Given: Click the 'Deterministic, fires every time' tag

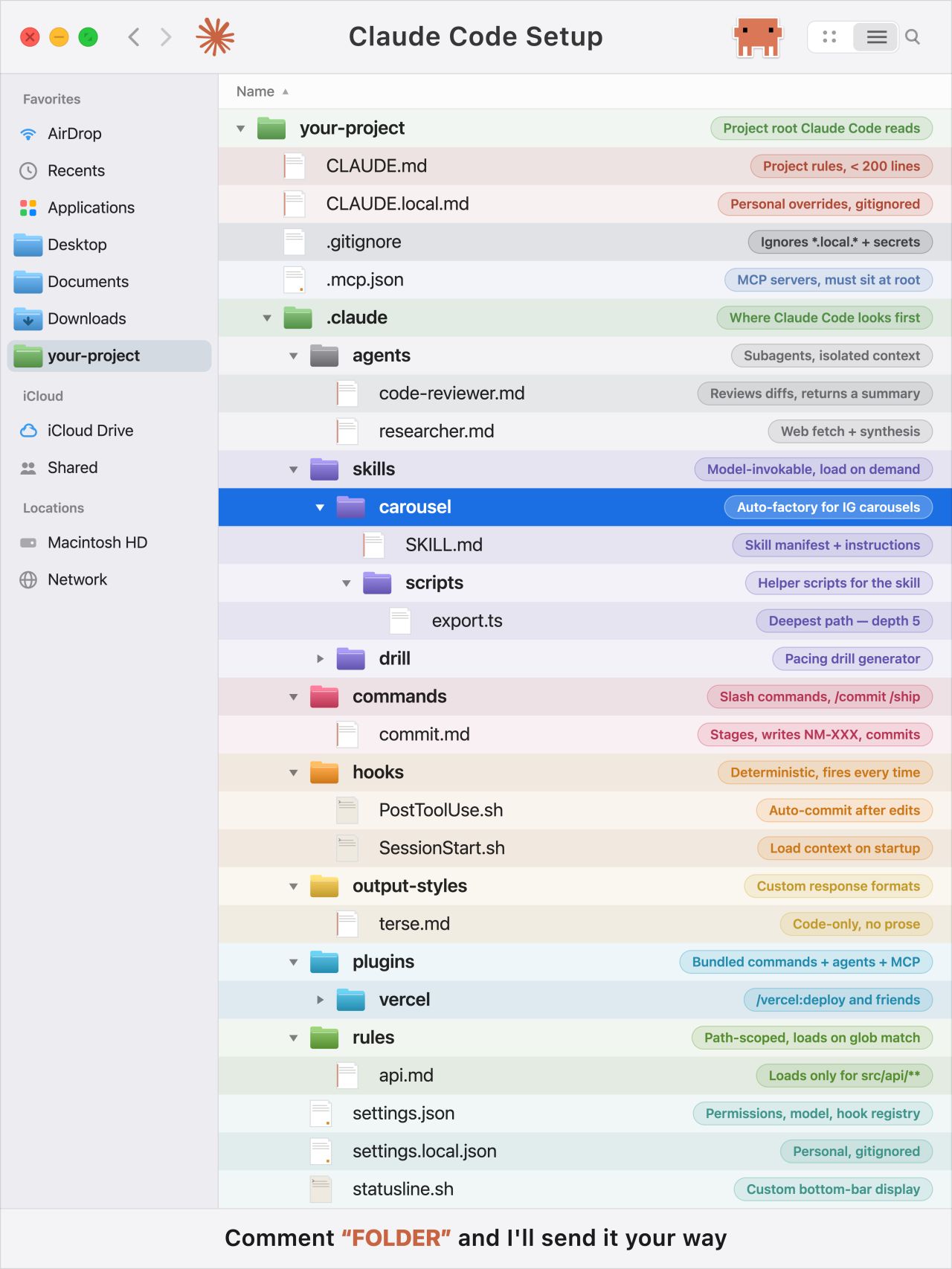Looking at the screenshot, I should pos(825,773).
